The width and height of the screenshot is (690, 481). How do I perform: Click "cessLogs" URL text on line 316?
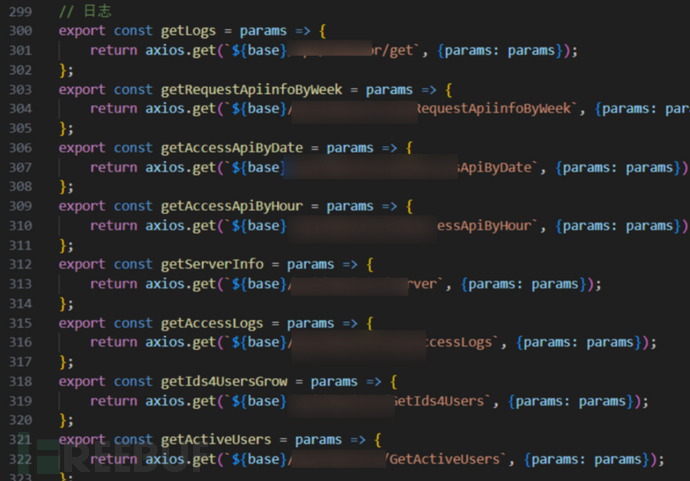point(459,343)
